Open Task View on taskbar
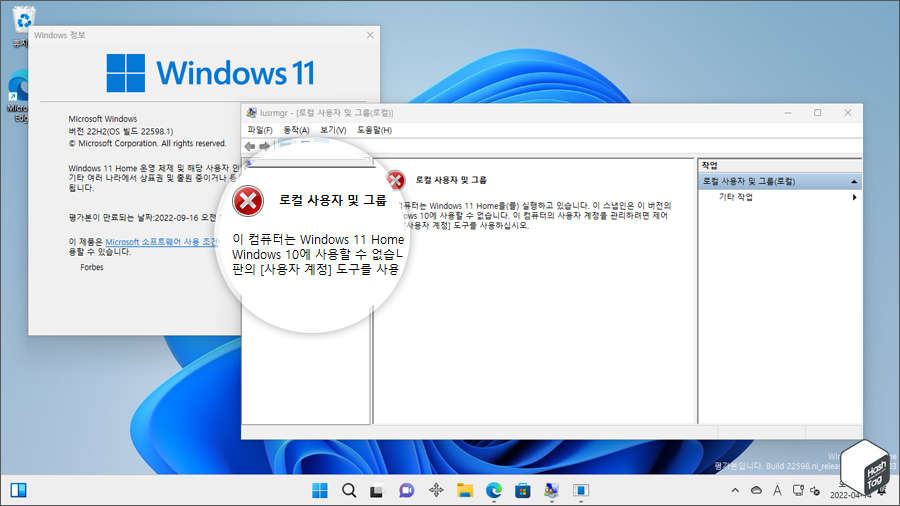 click(377, 491)
